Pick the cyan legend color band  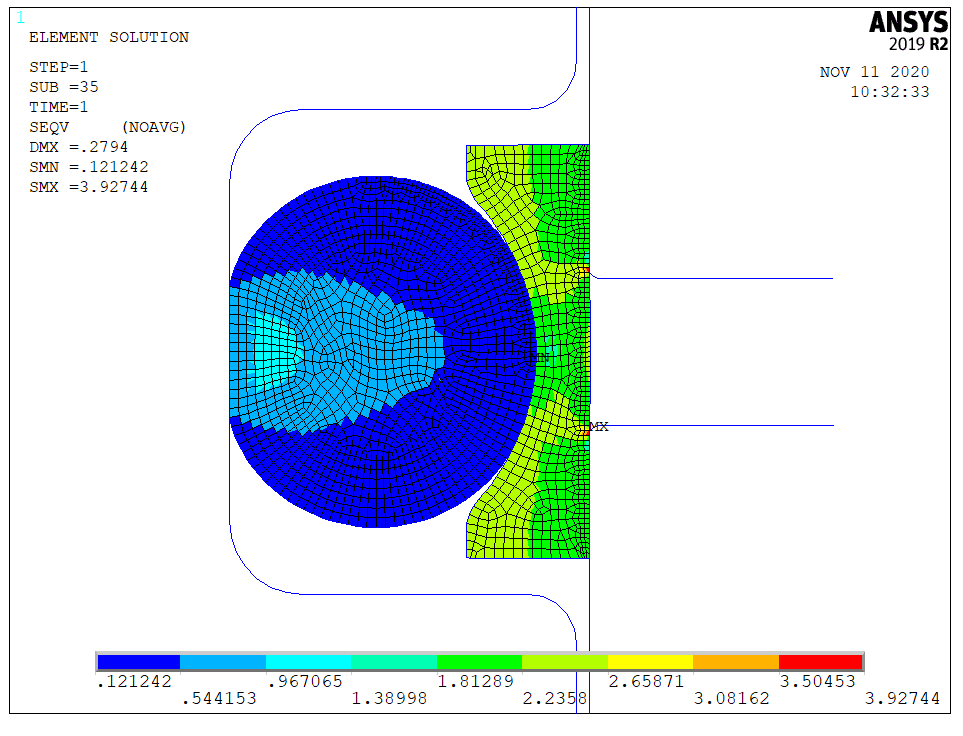pos(309,662)
